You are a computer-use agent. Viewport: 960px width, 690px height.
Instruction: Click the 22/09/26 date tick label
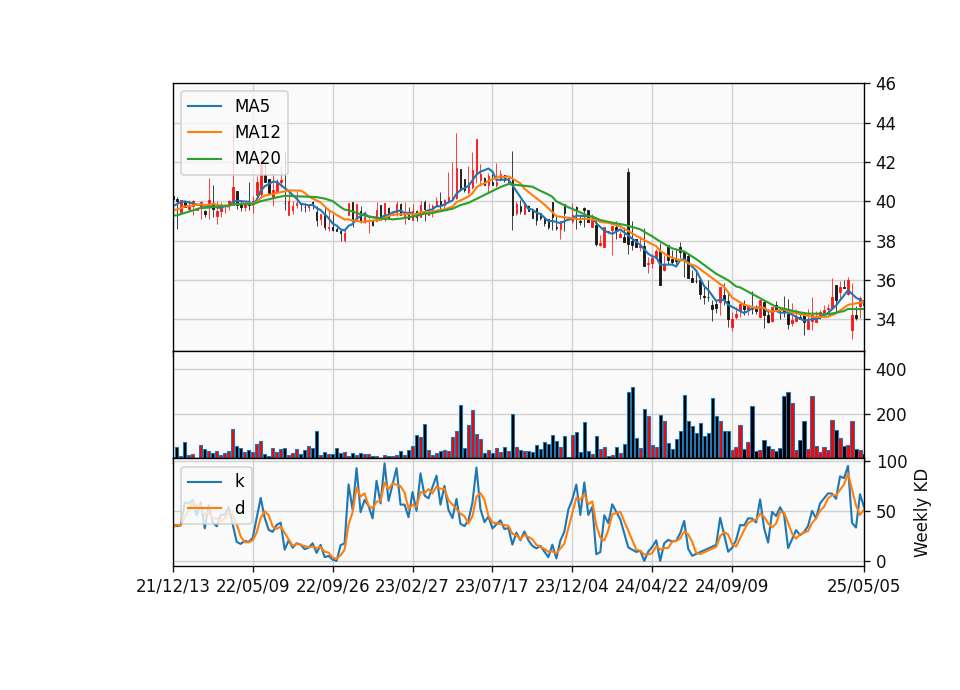click(333, 586)
